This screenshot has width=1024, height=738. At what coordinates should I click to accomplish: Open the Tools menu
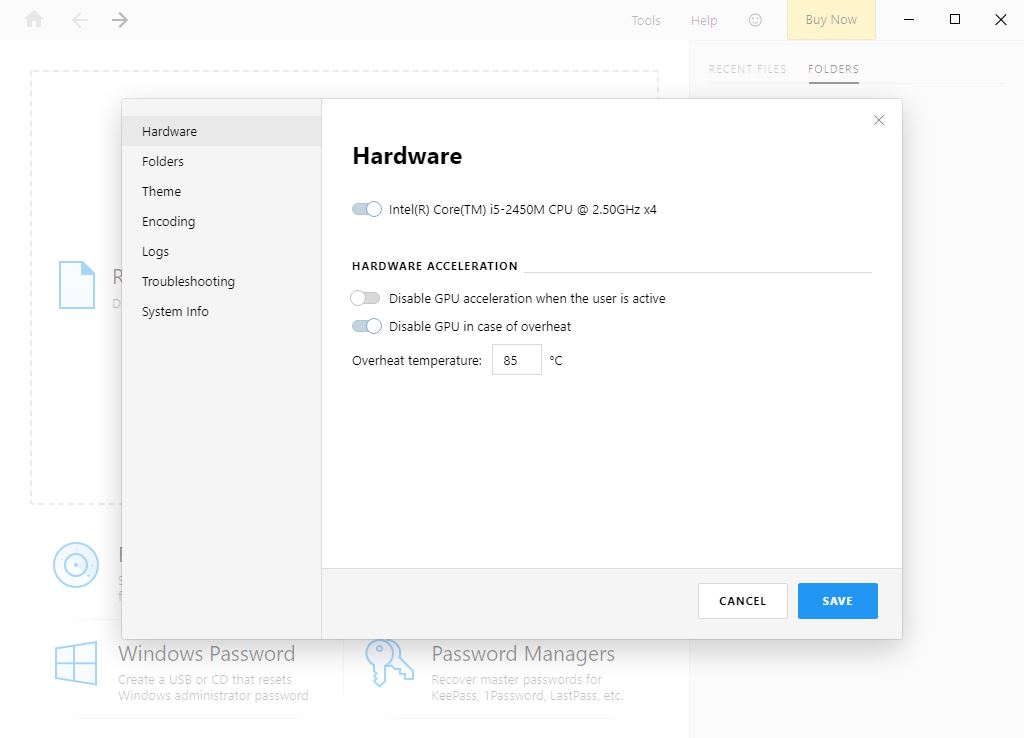tap(646, 20)
